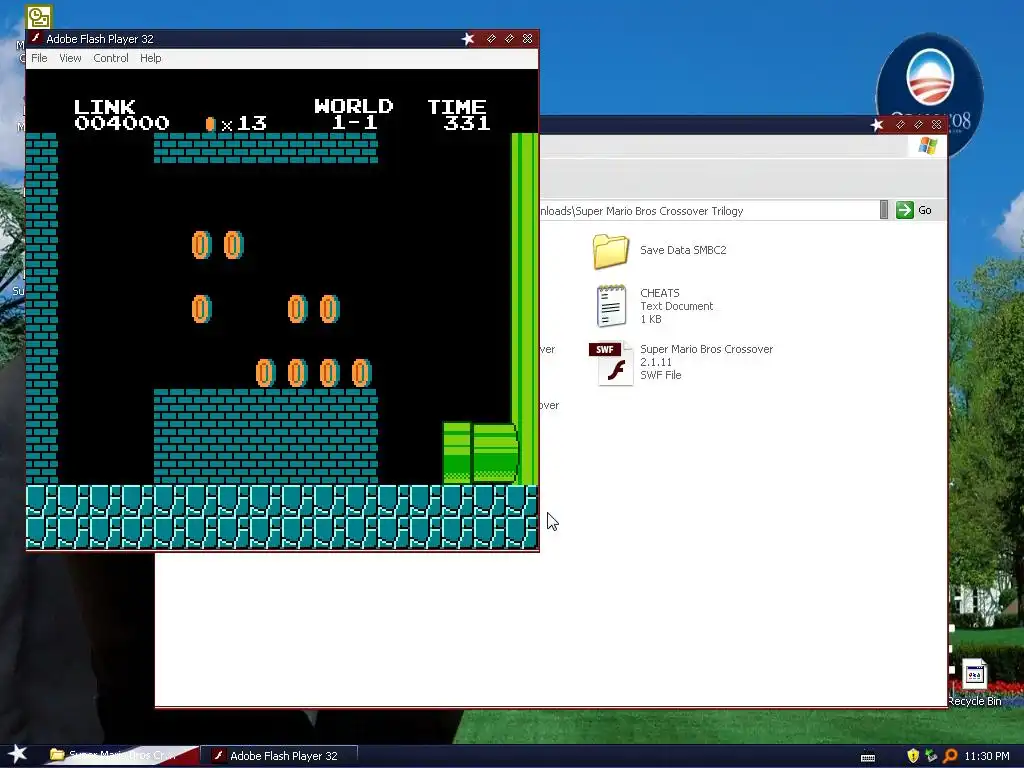The image size is (1024, 768).
Task: Switch to Adobe Flash Player 32 taskbar button
Action: tap(279, 756)
